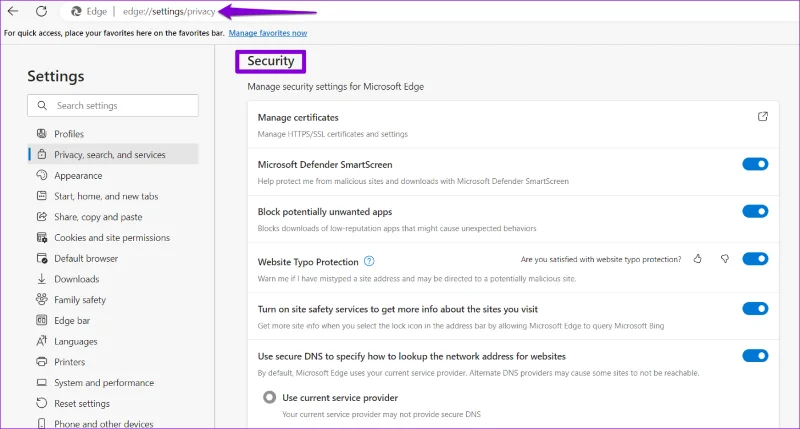Image resolution: width=800 pixels, height=429 pixels.
Task: Click the Manage favorites now link
Action: click(268, 33)
